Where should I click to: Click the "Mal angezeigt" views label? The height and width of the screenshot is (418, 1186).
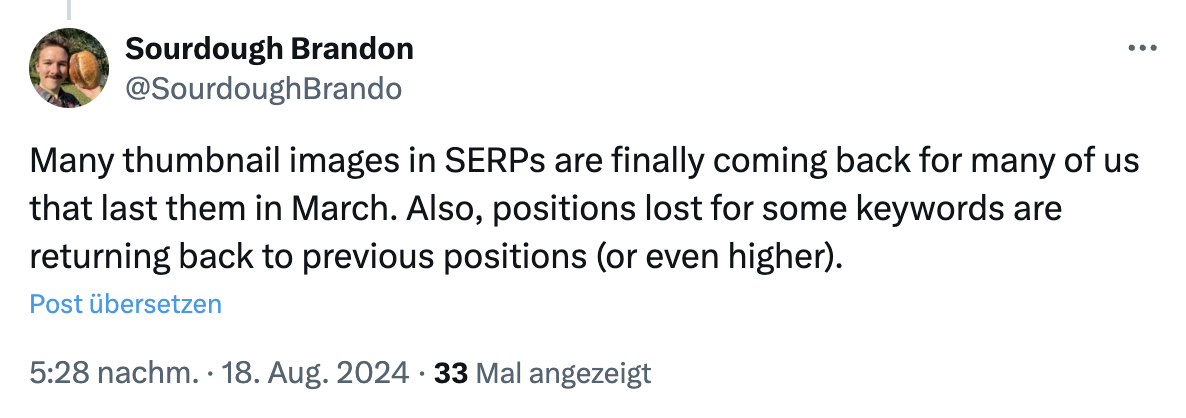click(x=564, y=374)
